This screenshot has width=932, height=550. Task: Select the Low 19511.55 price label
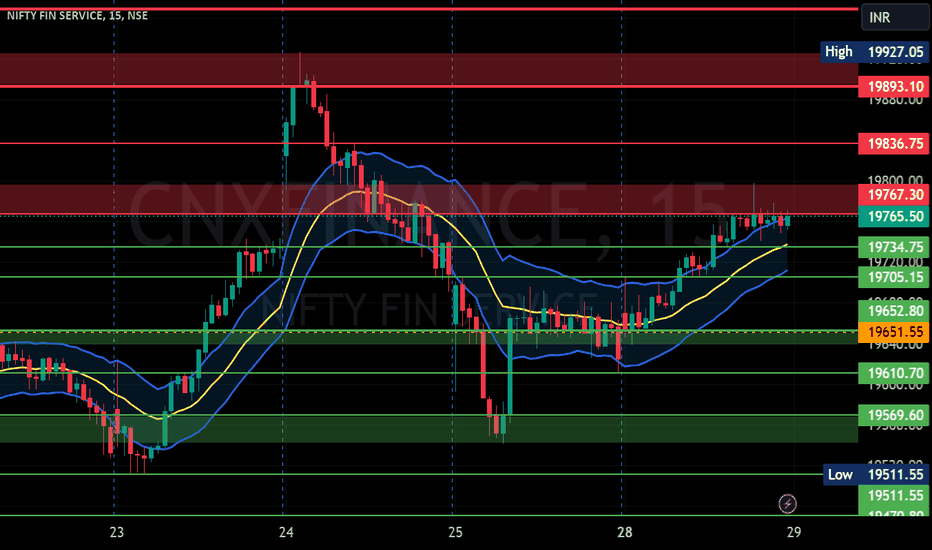pyautogui.click(x=876, y=474)
